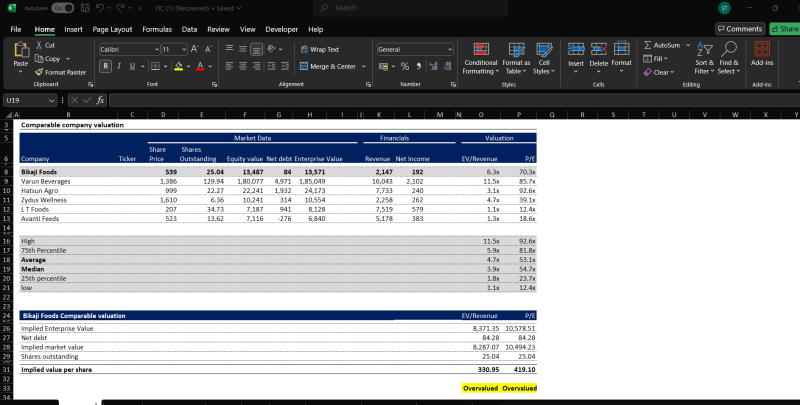Click in the Search box
This screenshot has width=800, height=405.
tap(411, 8)
